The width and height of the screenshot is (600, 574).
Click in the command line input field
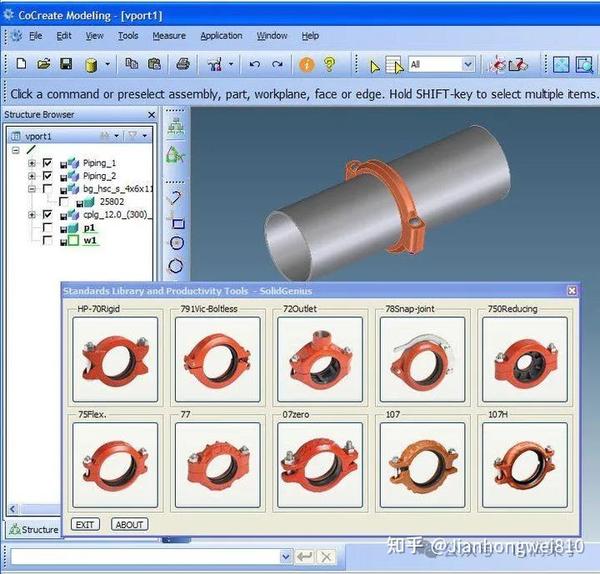click(x=145, y=556)
